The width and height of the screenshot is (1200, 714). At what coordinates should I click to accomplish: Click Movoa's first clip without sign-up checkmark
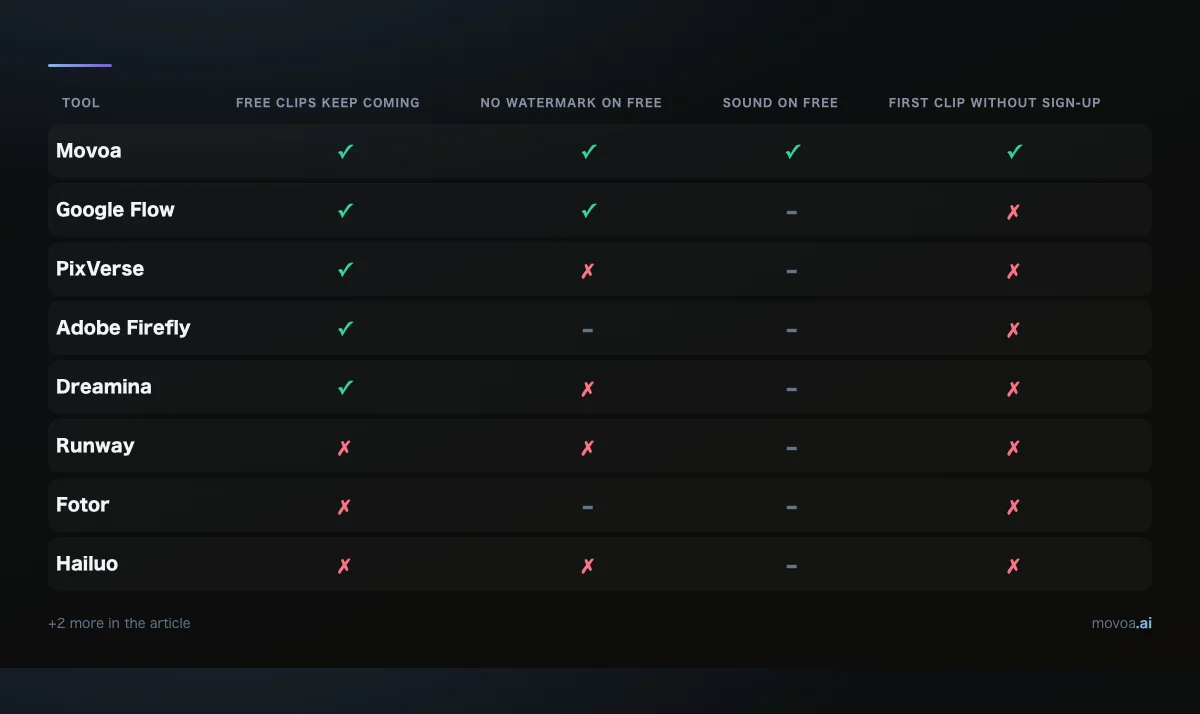(x=1015, y=152)
